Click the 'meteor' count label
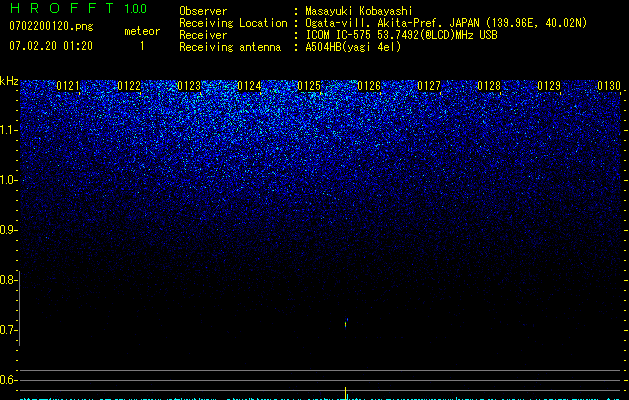This screenshot has height=400, width=629. pos(142,31)
